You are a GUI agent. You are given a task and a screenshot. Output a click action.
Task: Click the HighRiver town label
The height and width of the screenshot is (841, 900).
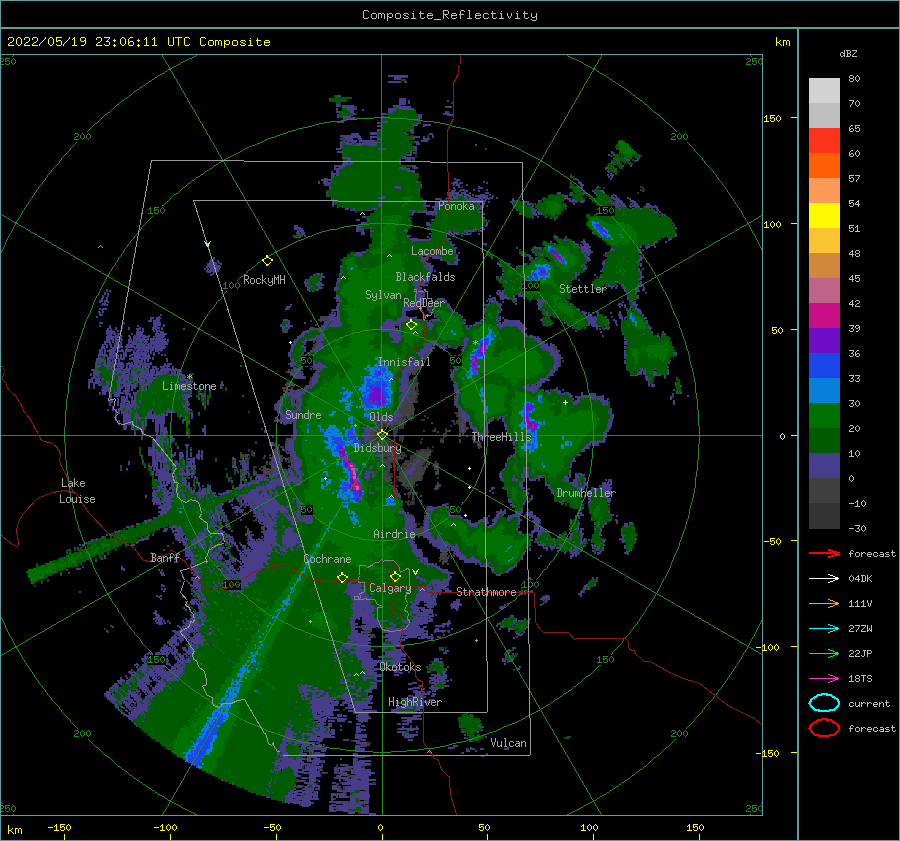click(x=415, y=702)
